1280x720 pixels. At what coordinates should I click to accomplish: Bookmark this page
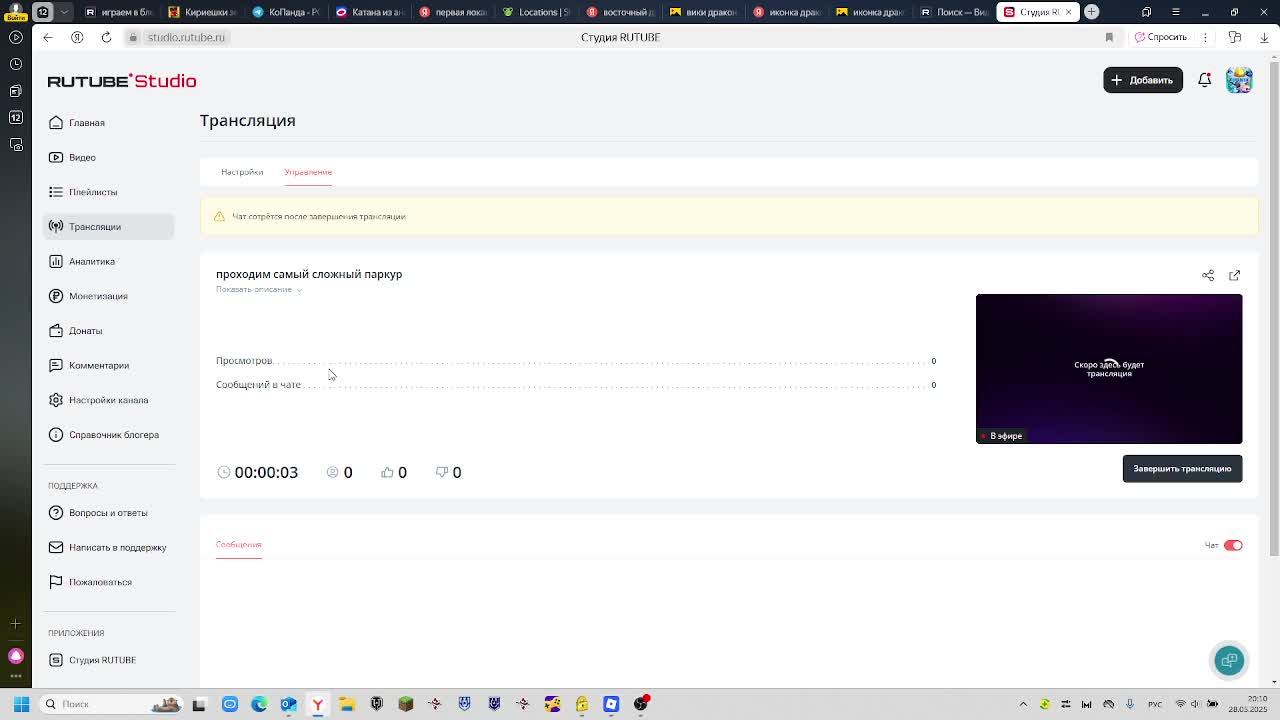[1109, 37]
